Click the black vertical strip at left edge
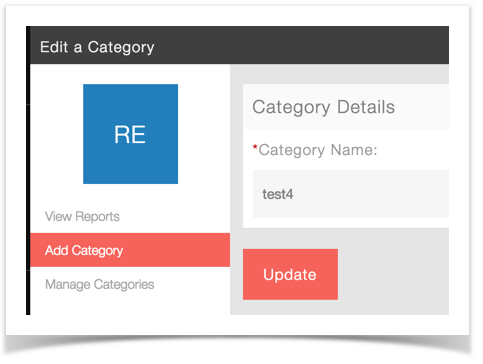 [x=28, y=170]
